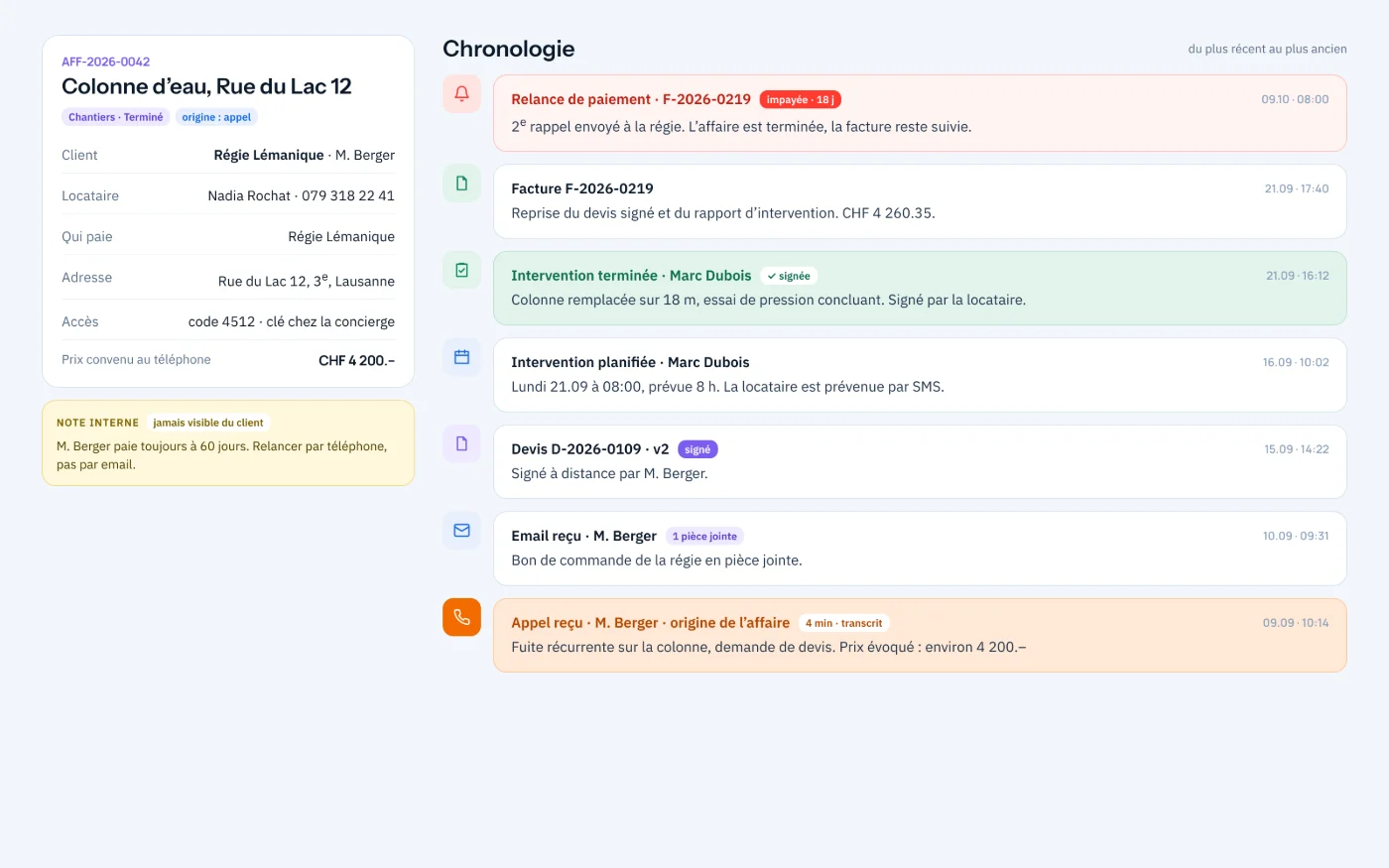
Task: Open the Facture F-2026-0219 timeline card
Action: 920,201
